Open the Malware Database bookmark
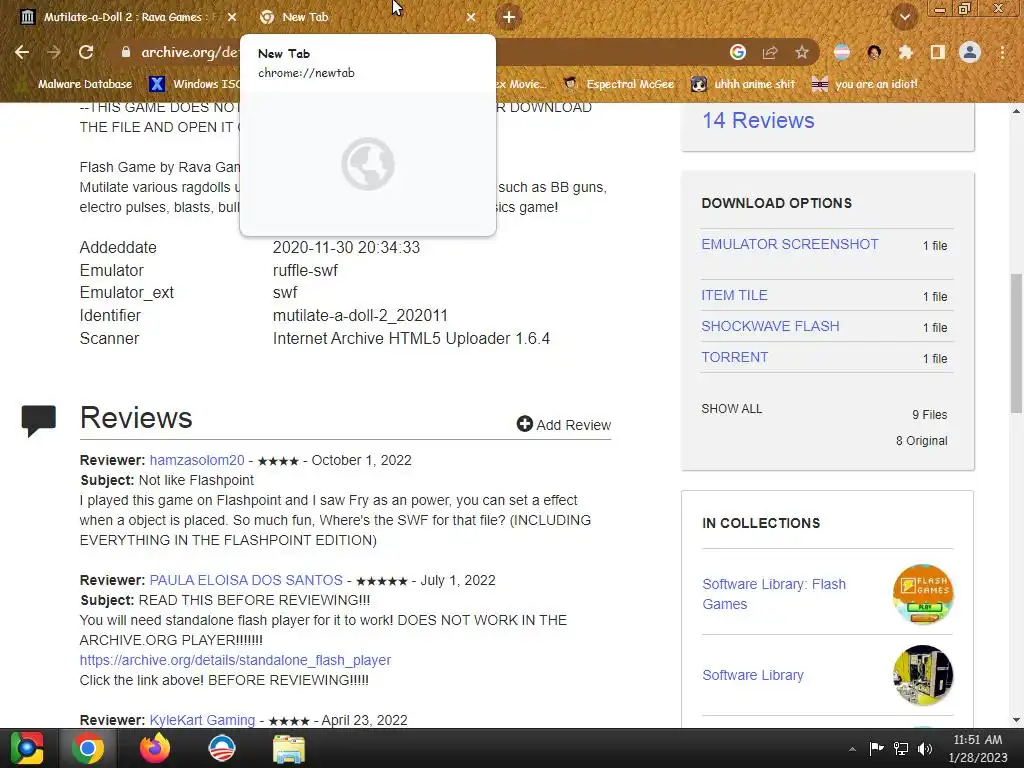The height and width of the screenshot is (768, 1024). (x=76, y=84)
